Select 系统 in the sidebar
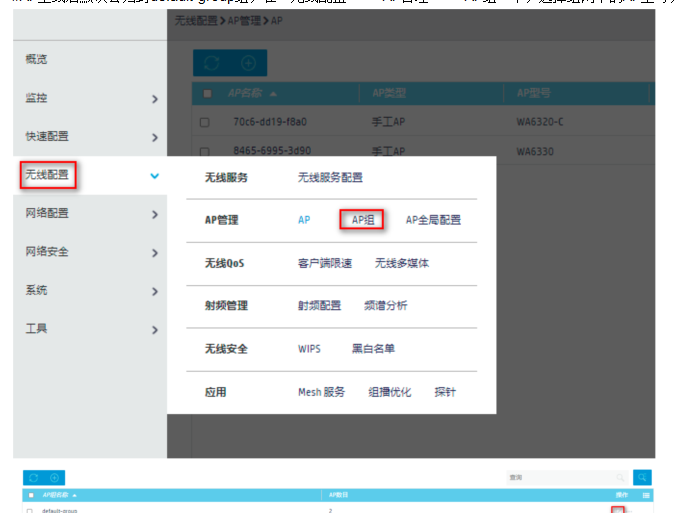This screenshot has width=683, height=513. point(36,290)
